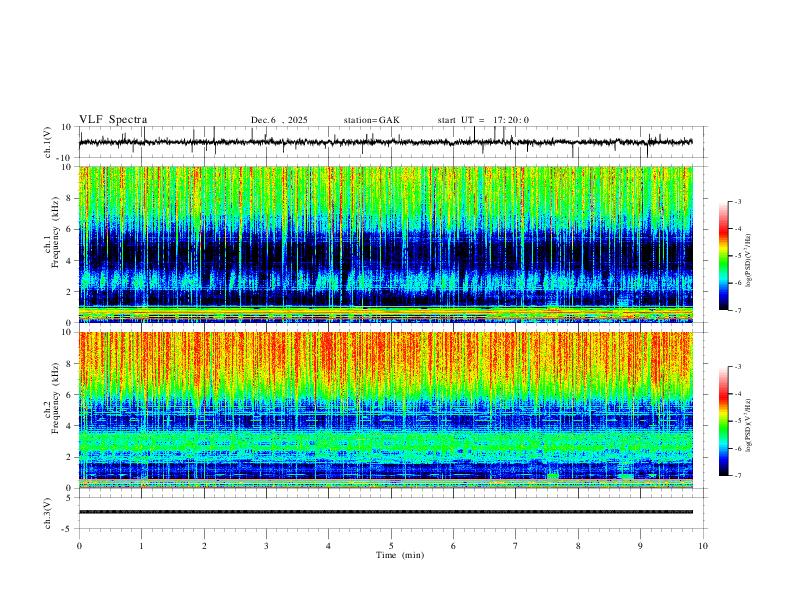The height and width of the screenshot is (612, 792).
Task: Click the ch.3 voltage trace line
Action: (385, 512)
